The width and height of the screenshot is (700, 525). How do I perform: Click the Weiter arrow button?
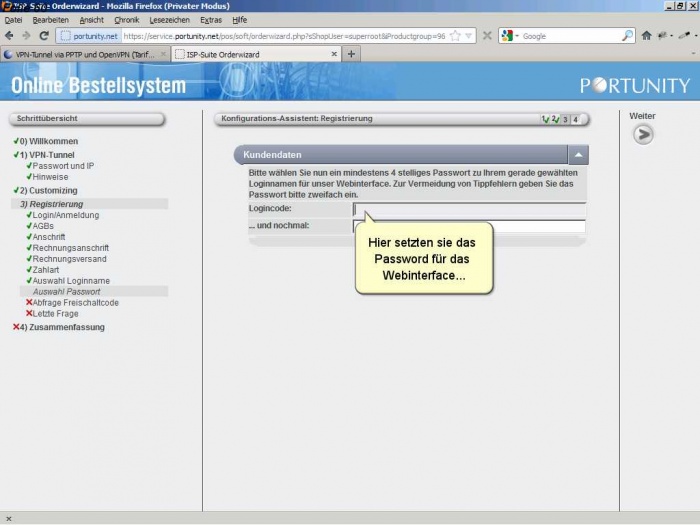pos(643,134)
